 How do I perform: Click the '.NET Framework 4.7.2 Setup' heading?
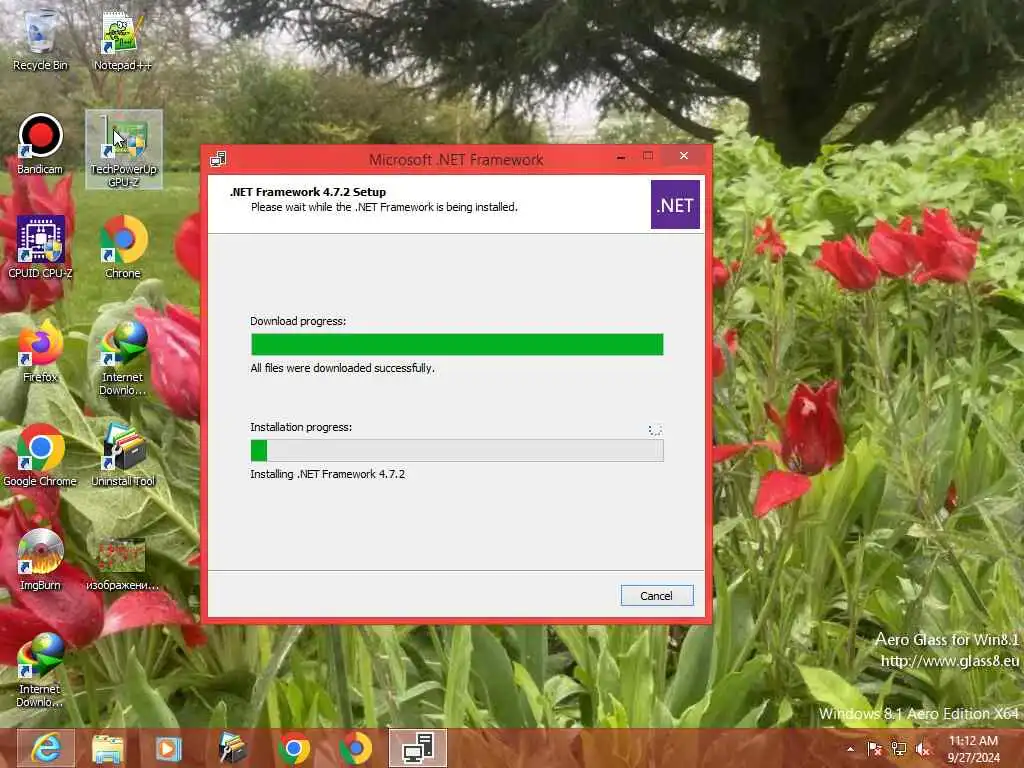(x=308, y=192)
